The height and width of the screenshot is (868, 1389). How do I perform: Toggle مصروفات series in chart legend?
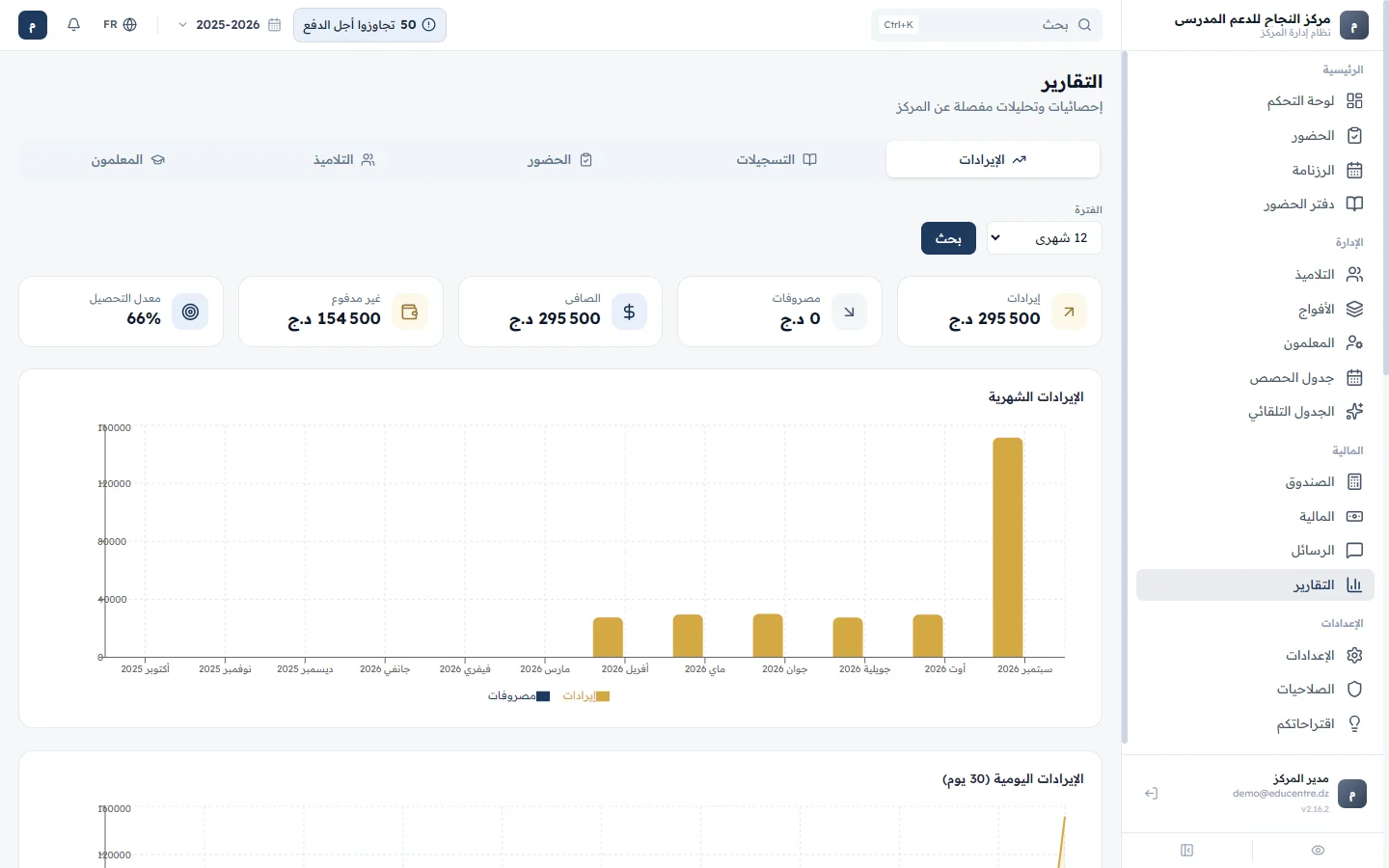click(x=519, y=696)
